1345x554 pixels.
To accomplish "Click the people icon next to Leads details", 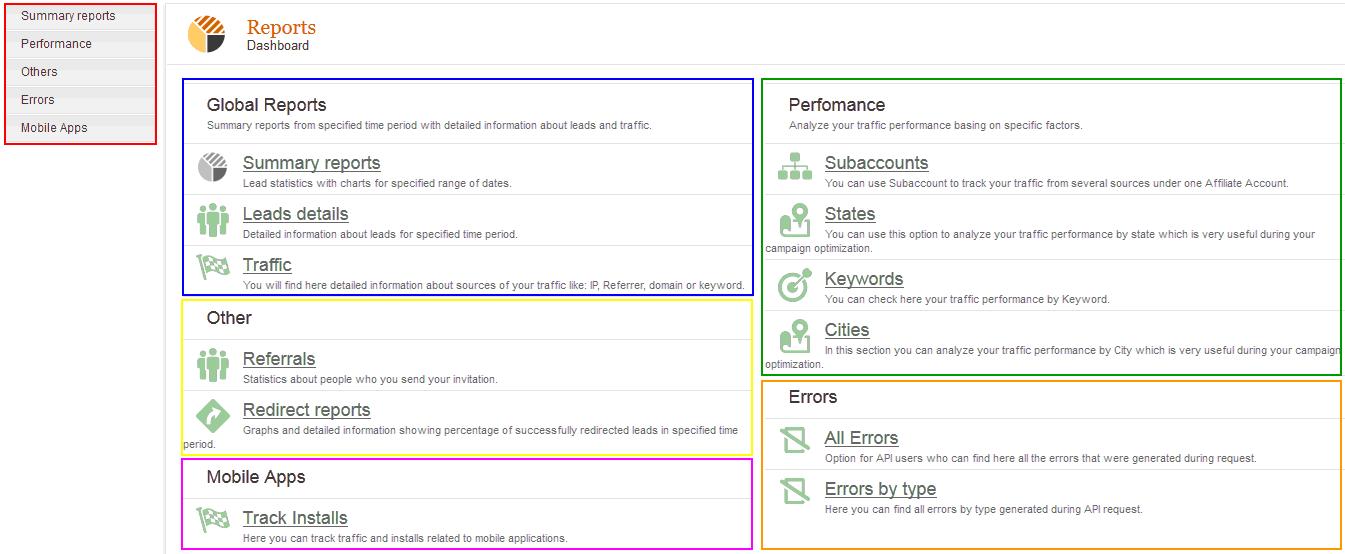I will 213,219.
